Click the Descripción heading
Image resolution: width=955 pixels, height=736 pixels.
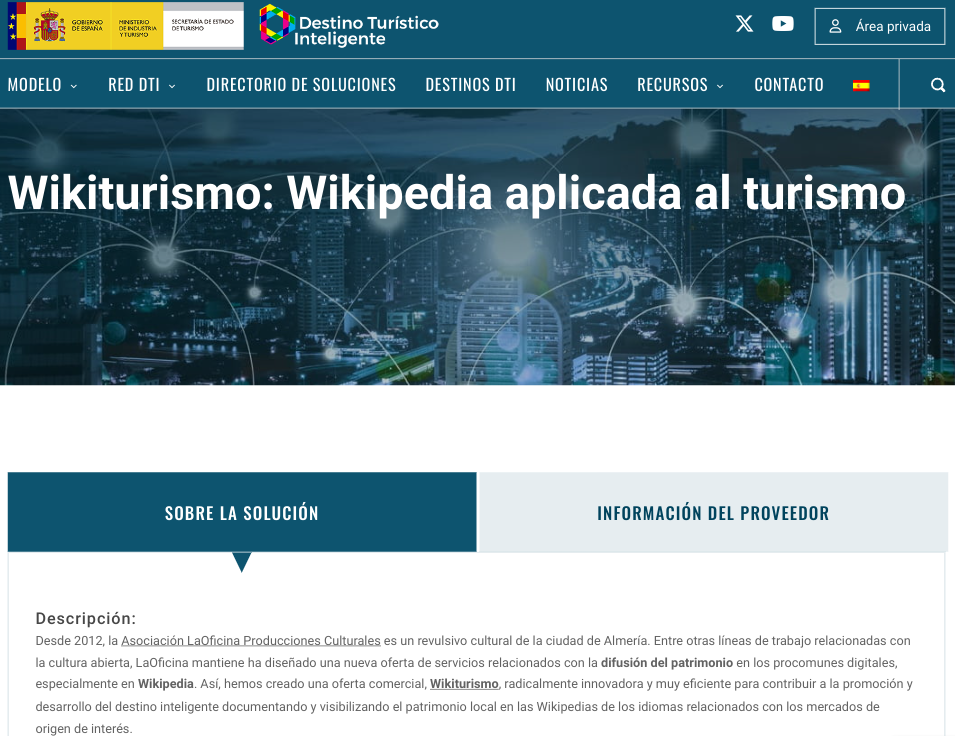pyautogui.click(x=86, y=618)
